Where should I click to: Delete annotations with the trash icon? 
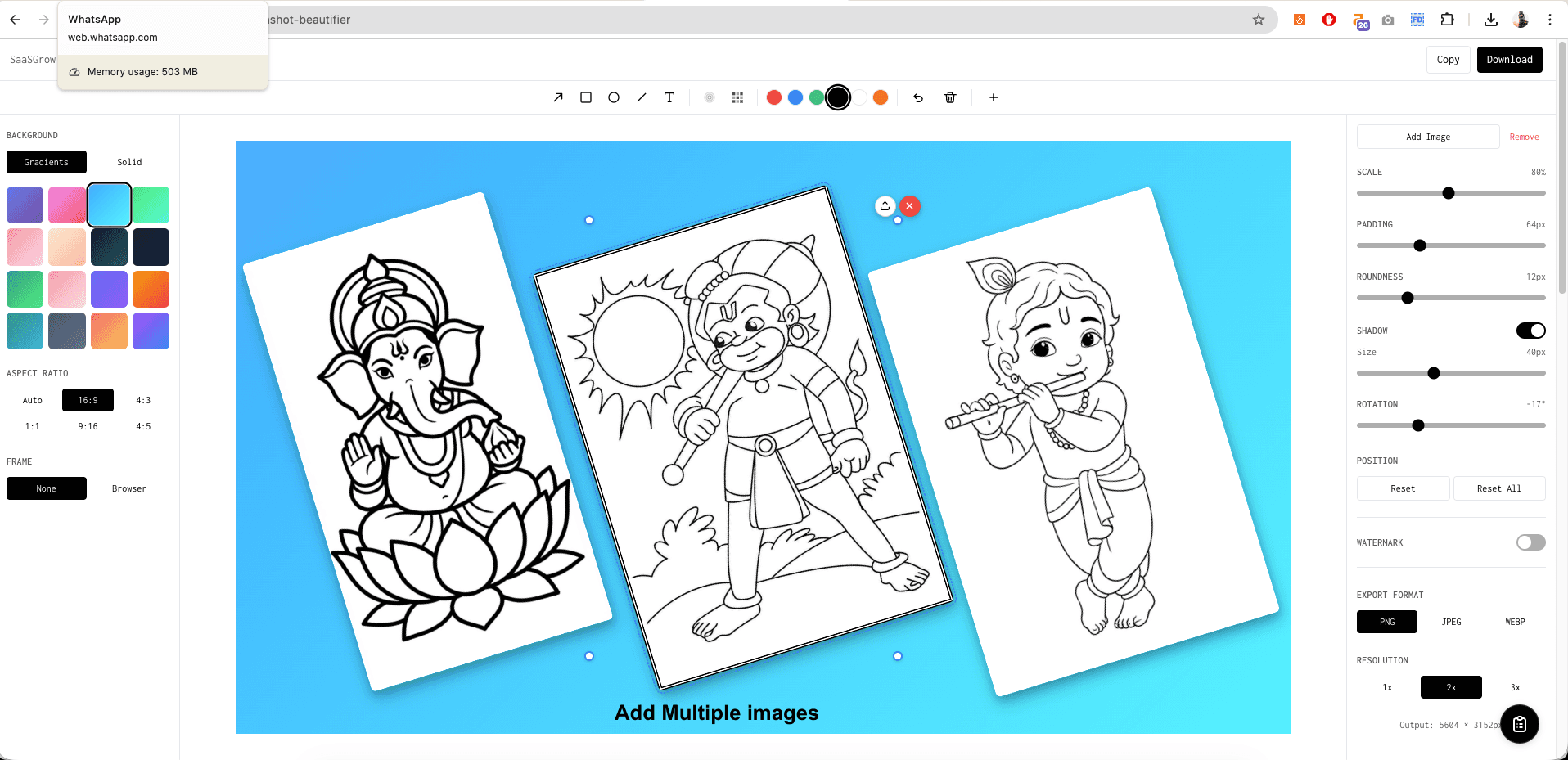tap(949, 97)
